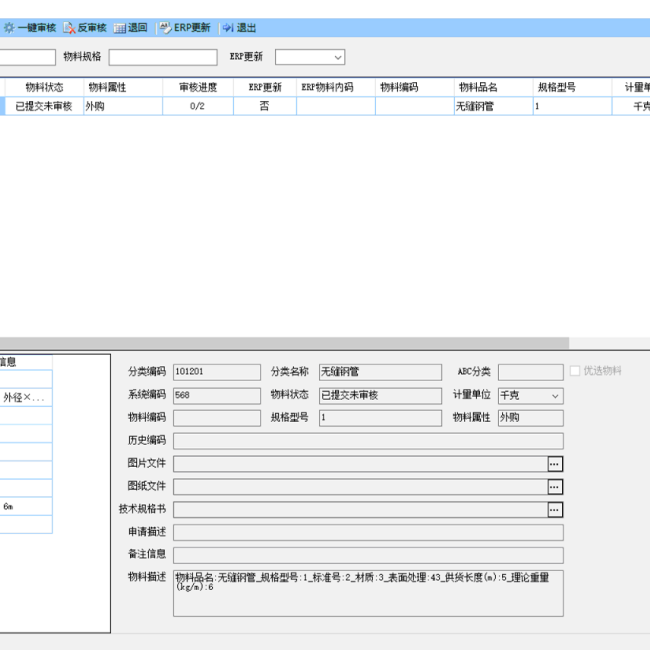The width and height of the screenshot is (650, 650).
Task: Click the 历史编码 field
Action: coord(368,441)
